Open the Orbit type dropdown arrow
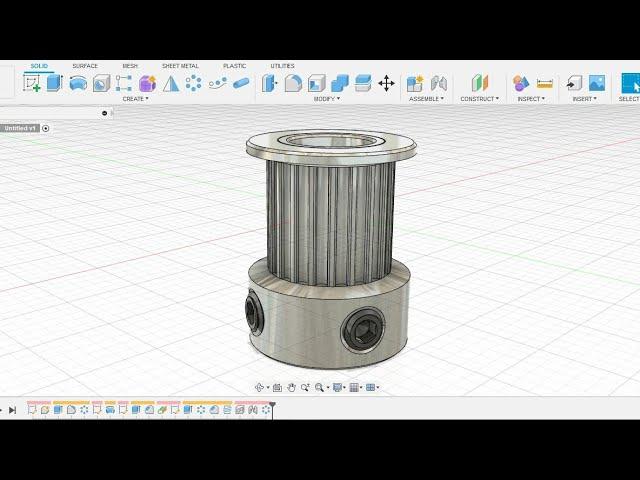Image resolution: width=640 pixels, height=480 pixels. click(x=267, y=388)
